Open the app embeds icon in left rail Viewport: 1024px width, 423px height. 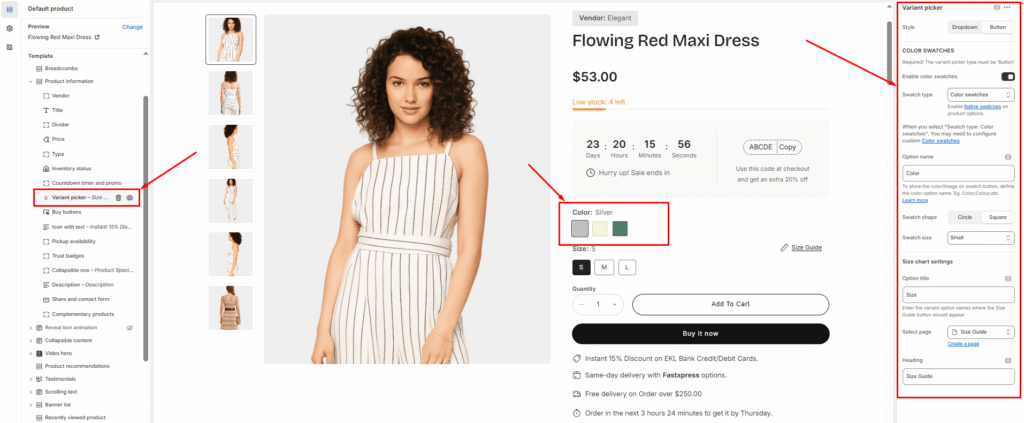tap(9, 46)
